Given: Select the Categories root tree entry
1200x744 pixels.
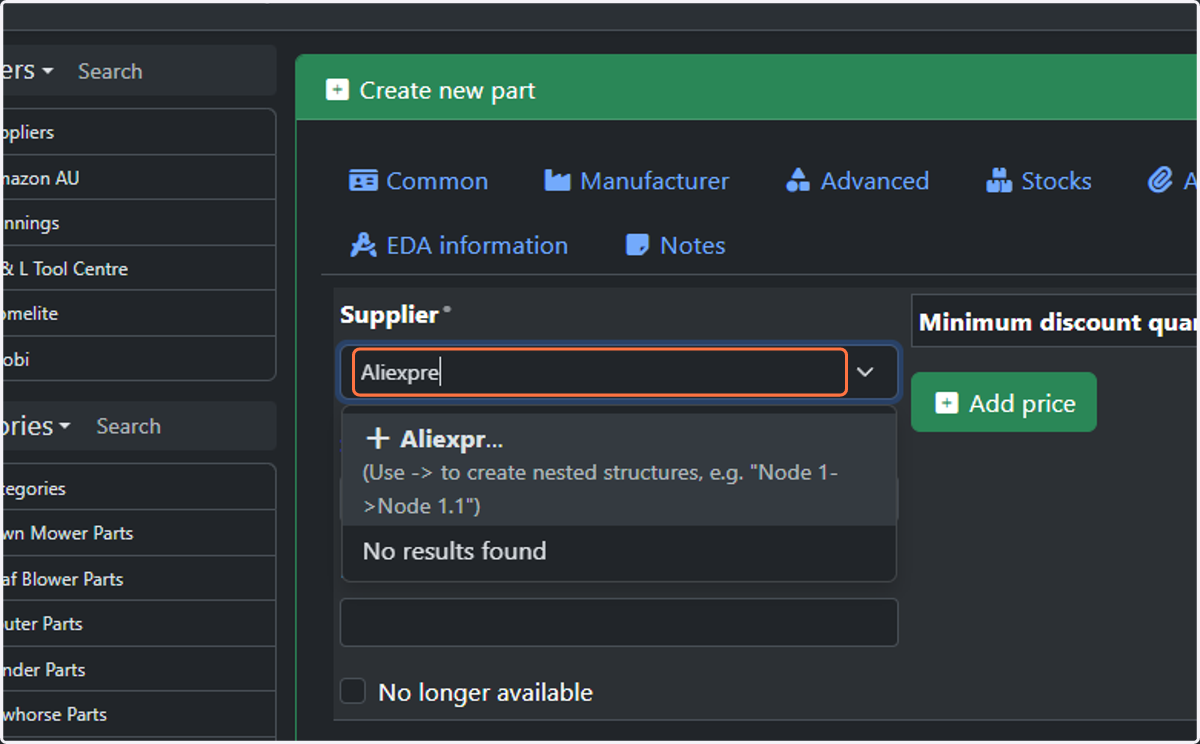Looking at the screenshot, I should click(x=138, y=488).
